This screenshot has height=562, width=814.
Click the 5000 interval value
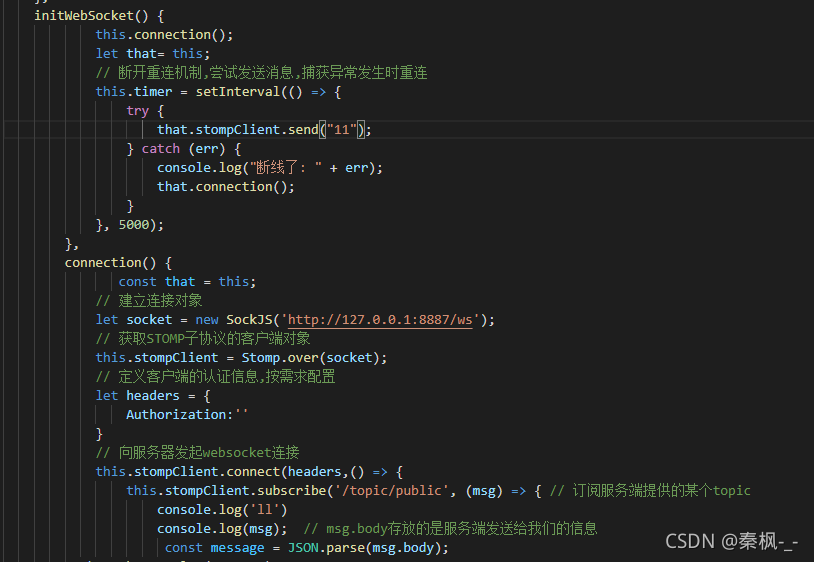tap(134, 225)
